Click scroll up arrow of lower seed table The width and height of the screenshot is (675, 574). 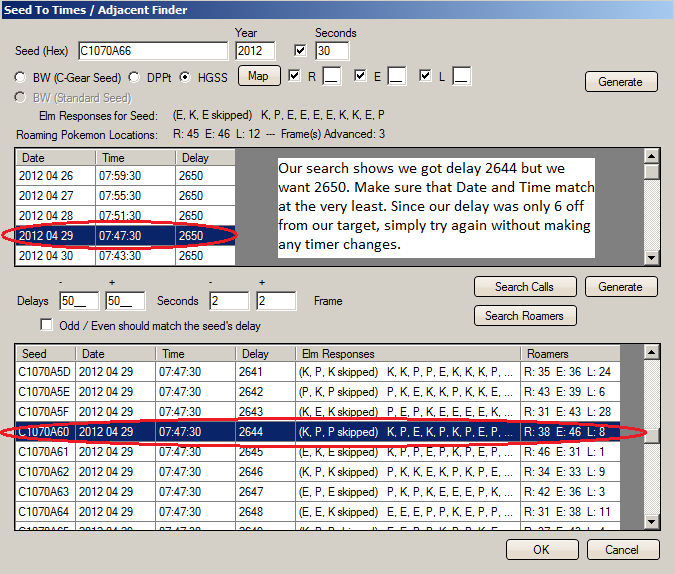(x=652, y=353)
